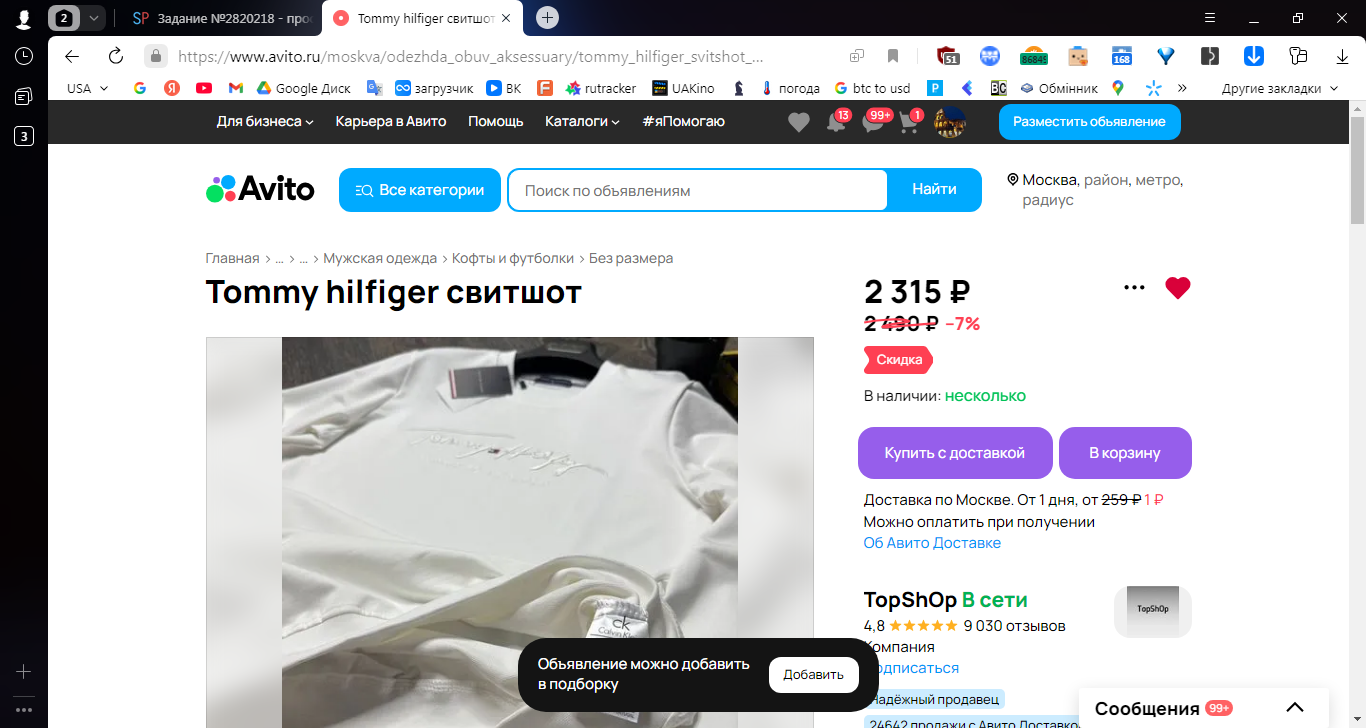Open TopShOp seller avatar thumbnail
1366x728 pixels.
click(1153, 611)
